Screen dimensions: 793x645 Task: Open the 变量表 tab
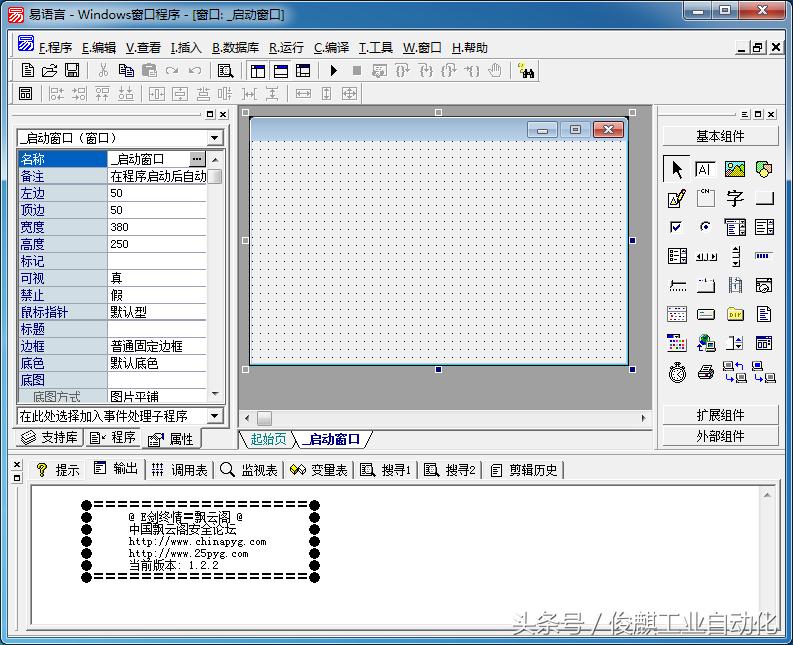point(318,470)
